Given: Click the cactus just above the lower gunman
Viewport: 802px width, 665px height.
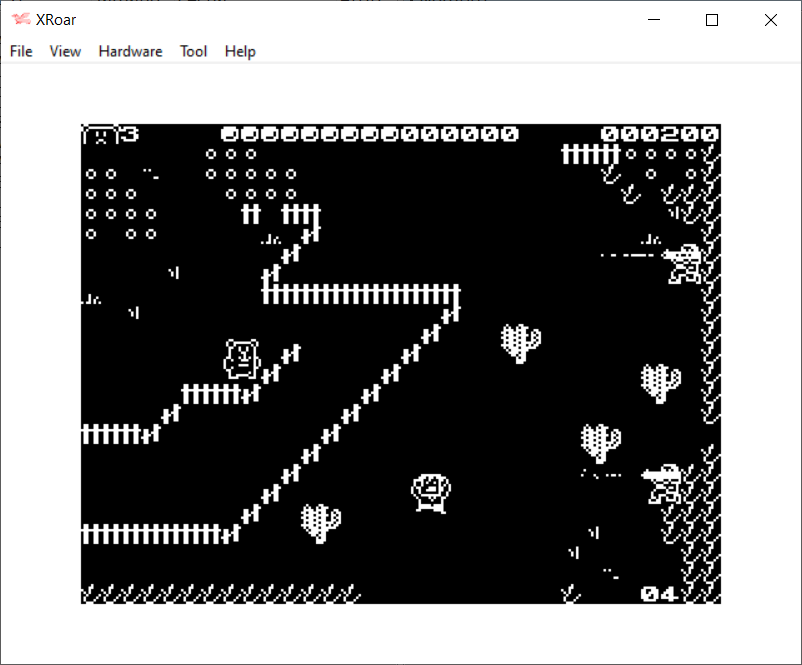Looking at the screenshot, I should click(x=600, y=442).
